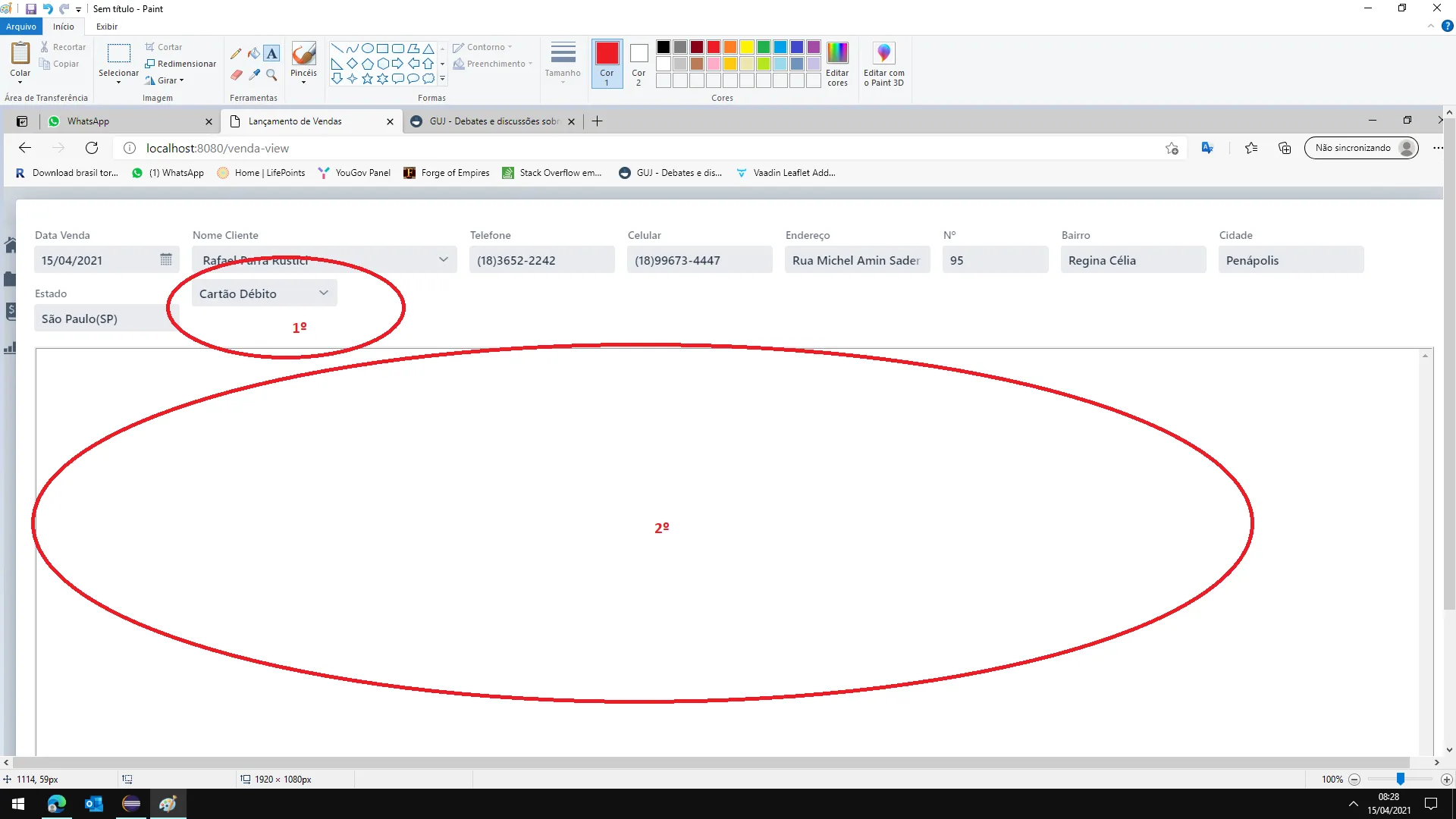Switch to the Exibir ribbon tab
1456x819 pixels.
click(106, 27)
